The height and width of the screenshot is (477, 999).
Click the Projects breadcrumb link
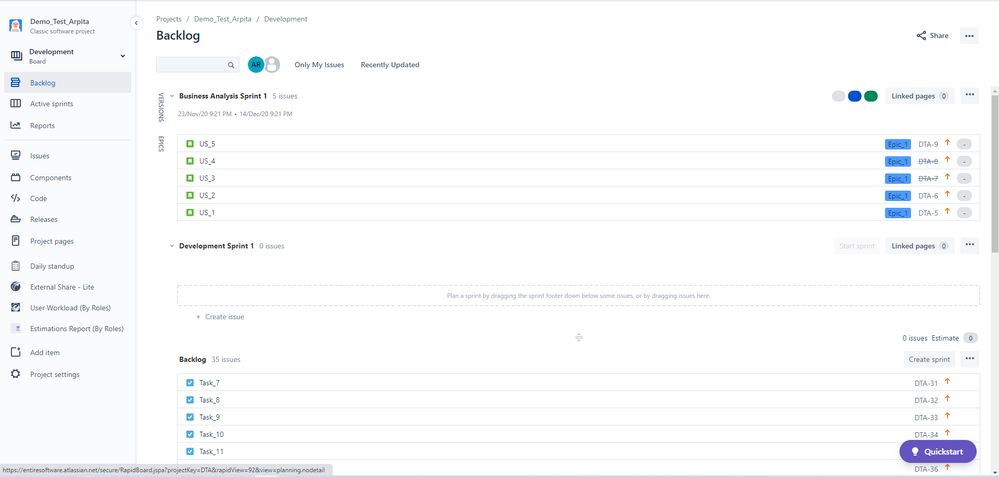point(169,19)
